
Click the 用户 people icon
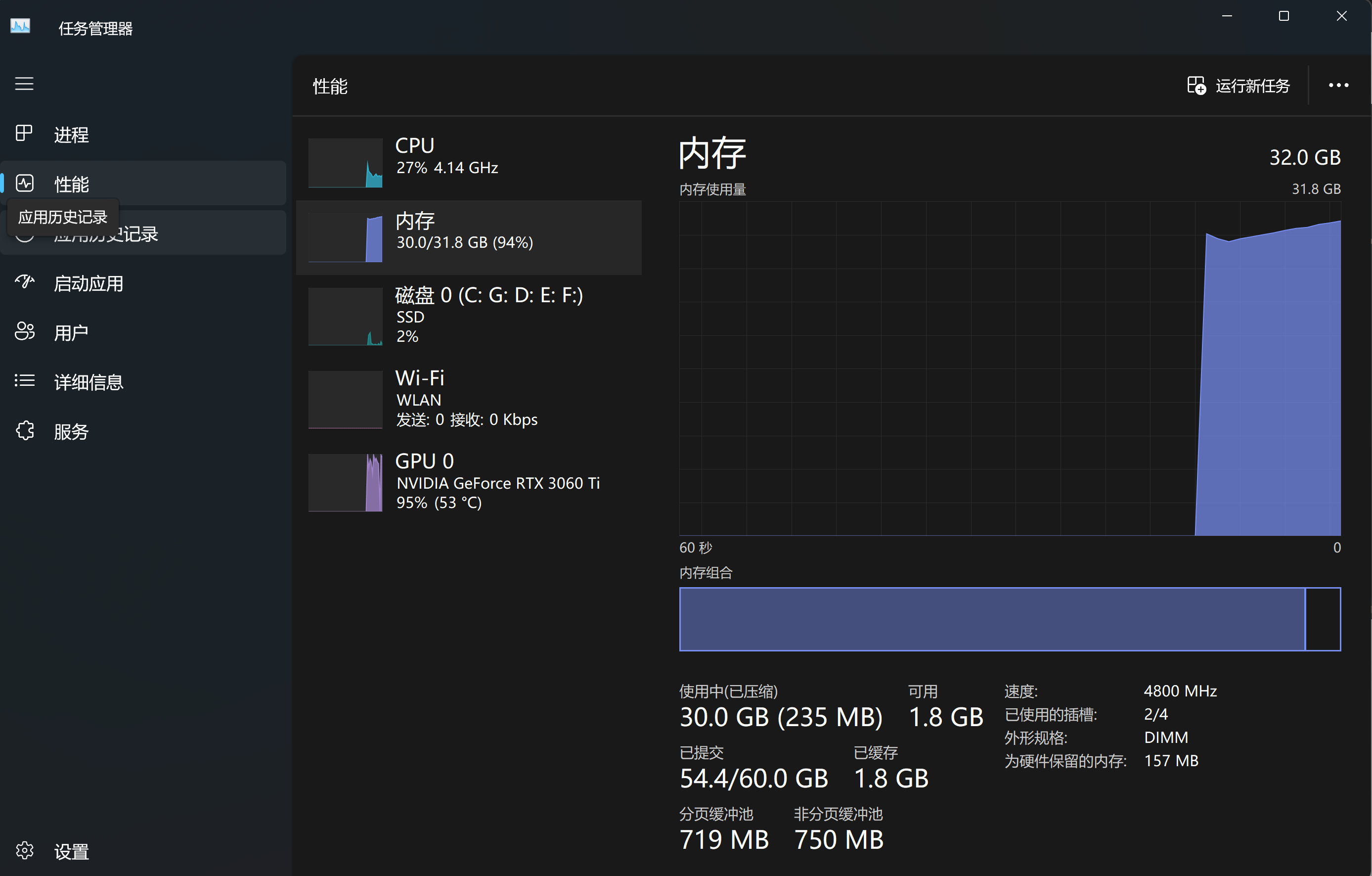click(x=25, y=331)
